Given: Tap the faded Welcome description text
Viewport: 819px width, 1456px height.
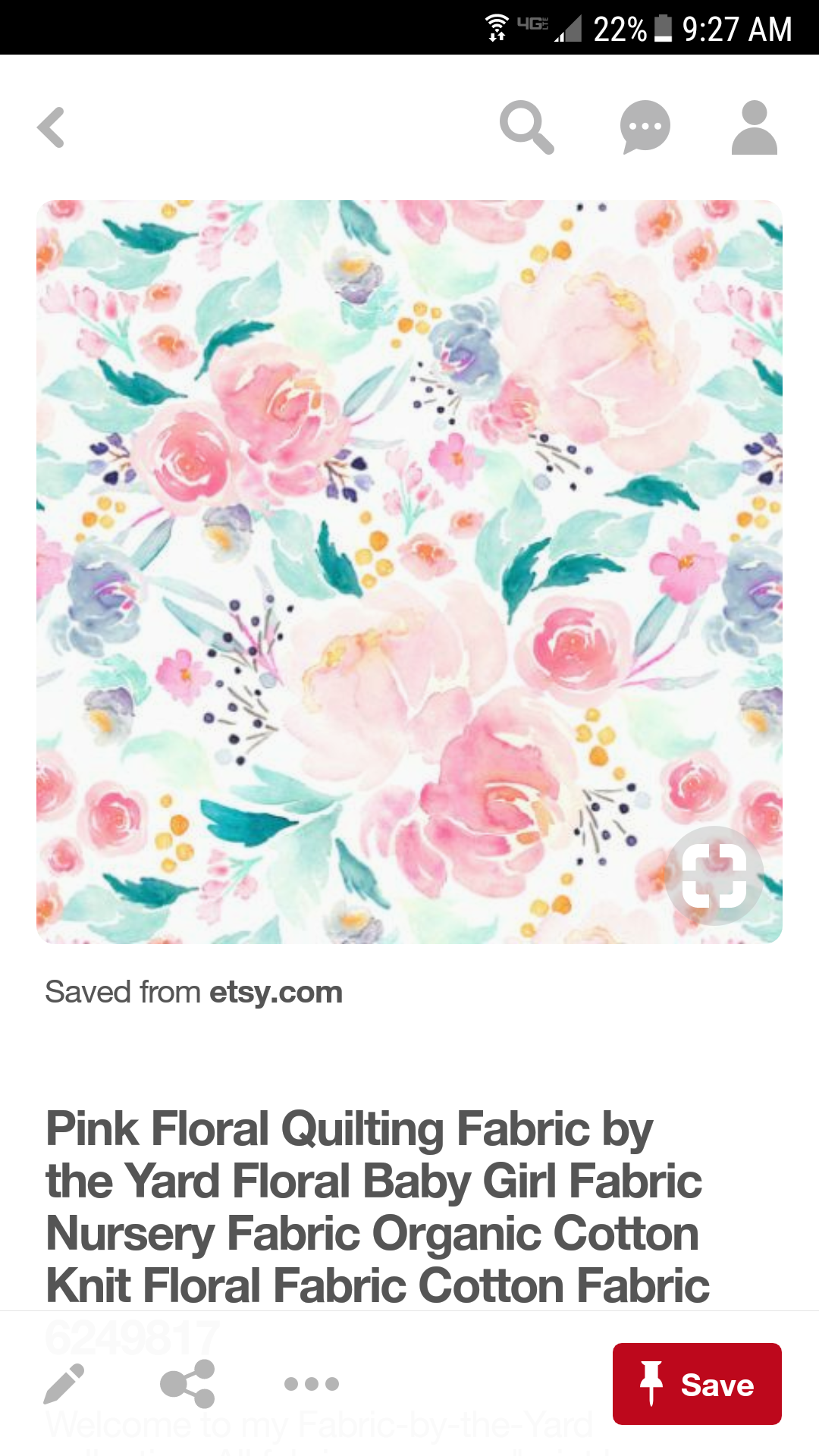Looking at the screenshot, I should point(318,1426).
